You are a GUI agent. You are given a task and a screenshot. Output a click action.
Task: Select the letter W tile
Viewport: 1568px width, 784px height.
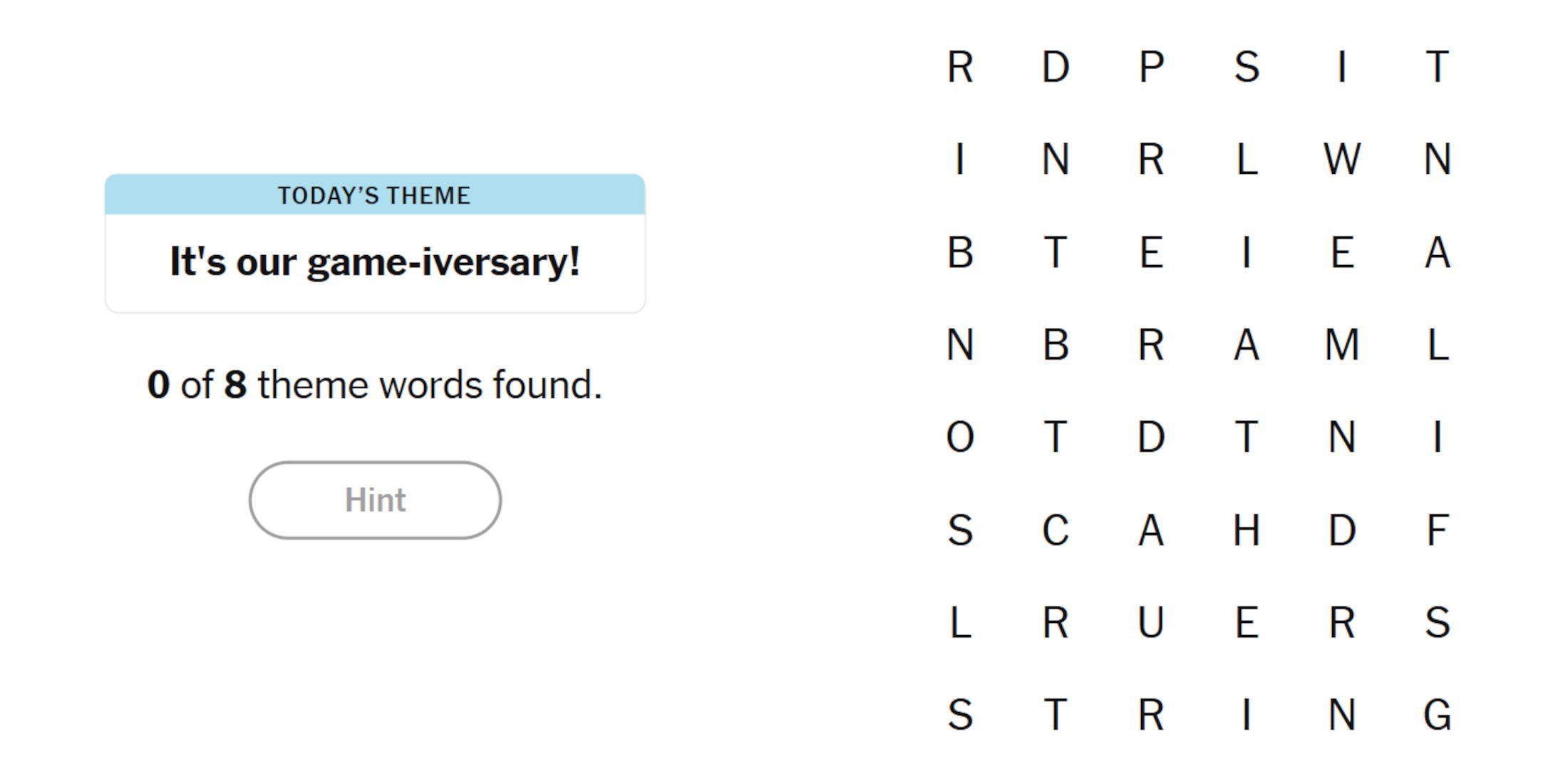[x=1342, y=159]
